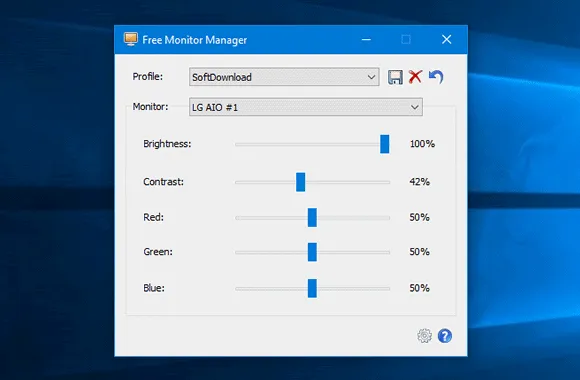Screen dimensions: 580x380
Task: Click the Monitor label
Action: 151,107
